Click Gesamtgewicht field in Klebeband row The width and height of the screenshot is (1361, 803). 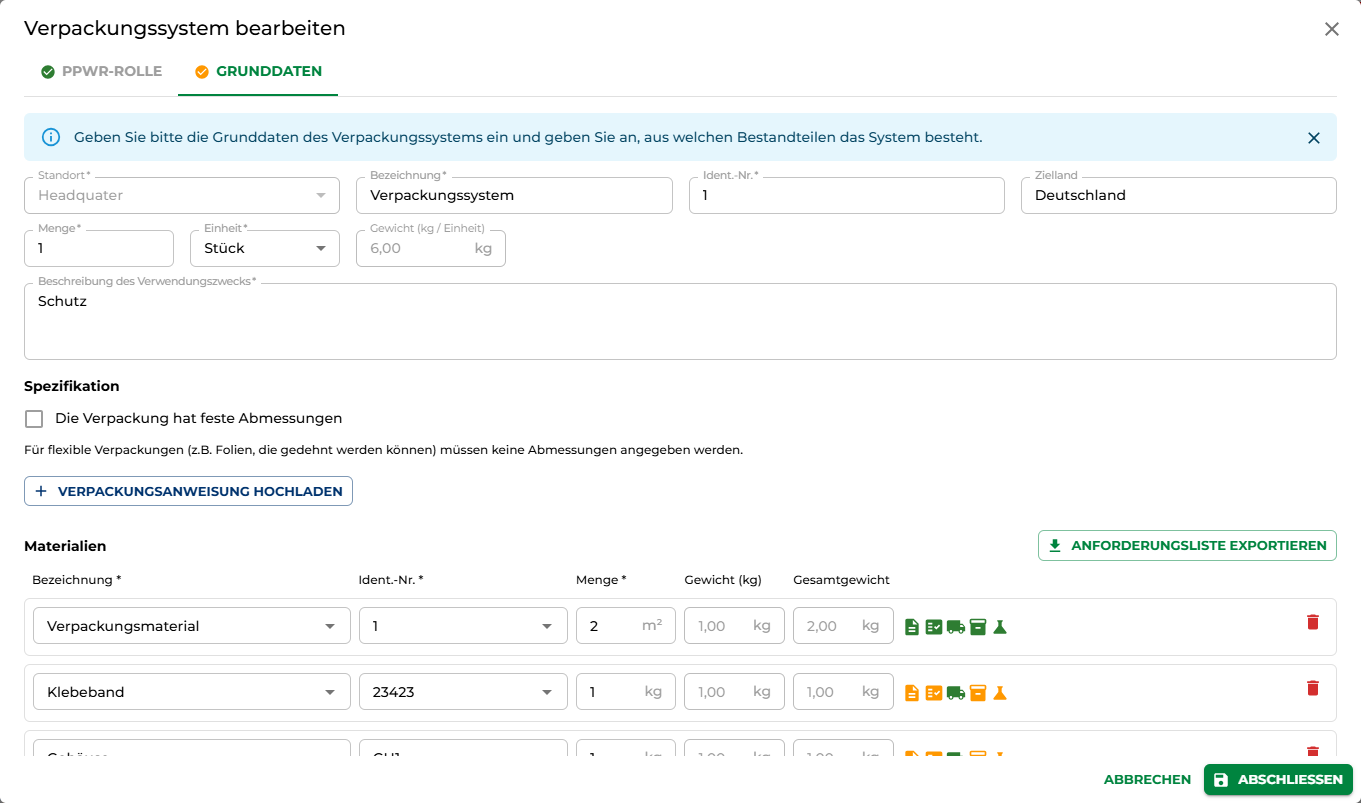(843, 692)
